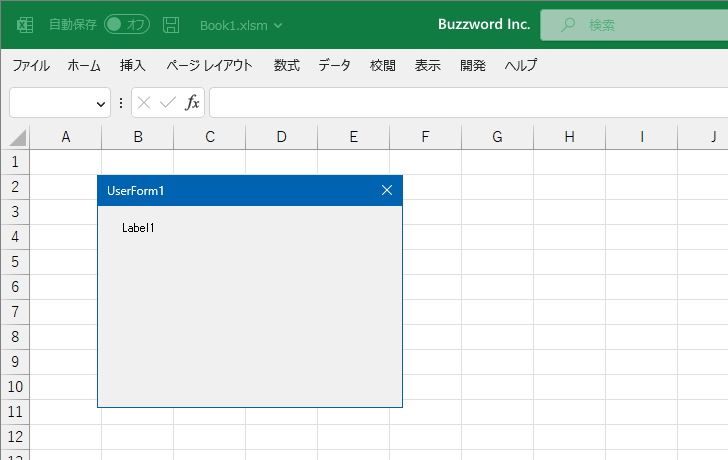
Task: Select row 1 header
Action: (15, 162)
